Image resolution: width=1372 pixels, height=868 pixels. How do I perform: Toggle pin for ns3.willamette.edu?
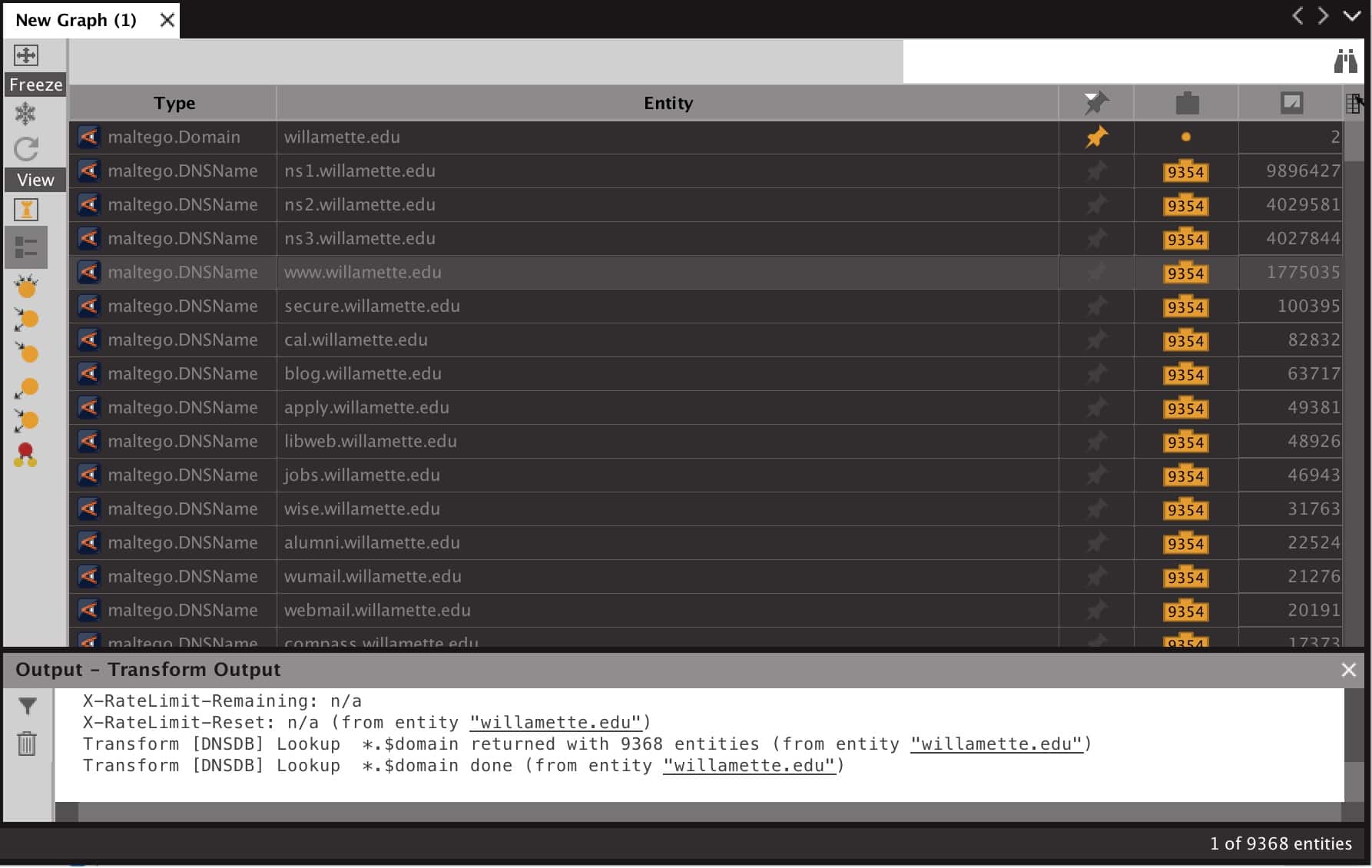click(1096, 238)
